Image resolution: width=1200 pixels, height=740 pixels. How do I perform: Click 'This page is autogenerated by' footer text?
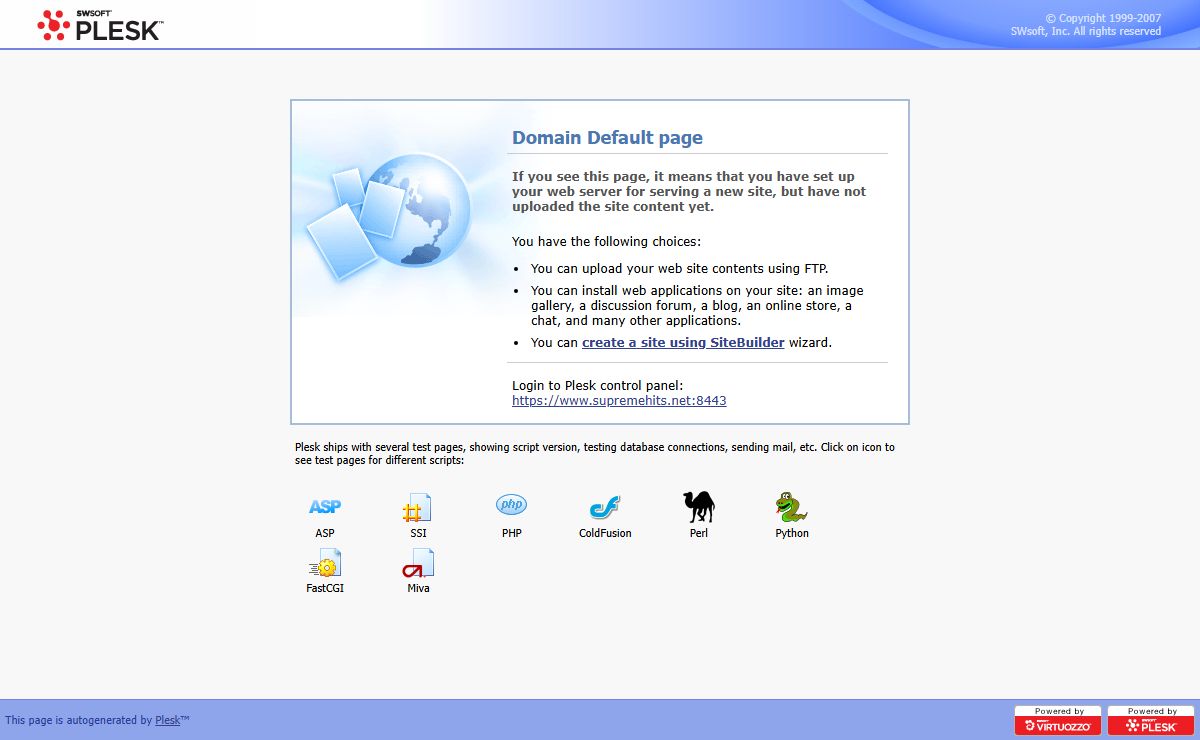tap(79, 720)
